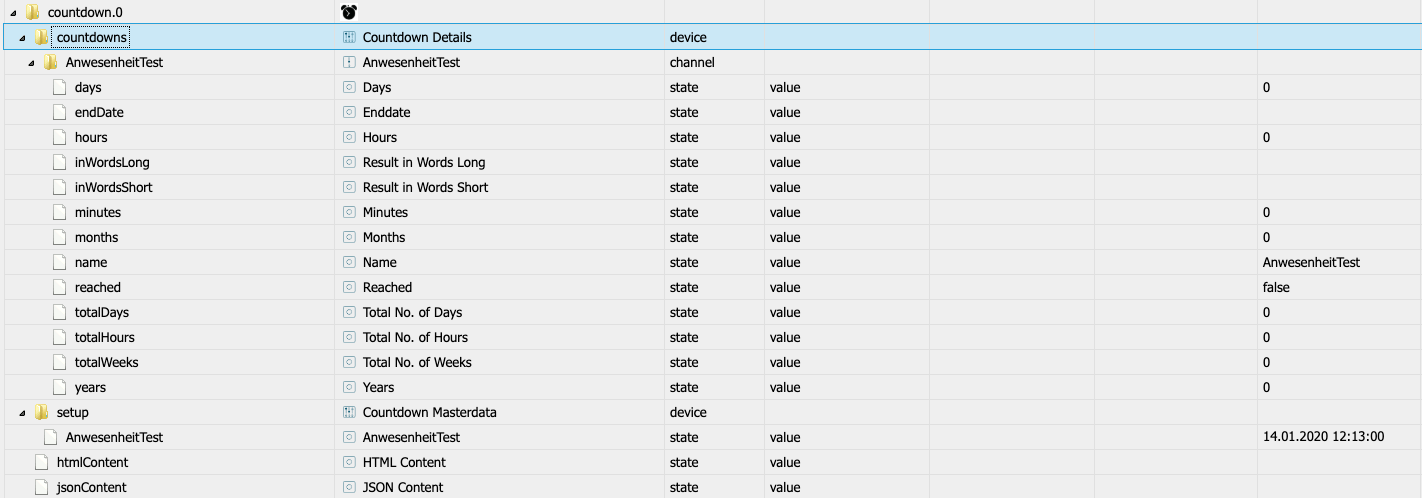Select the reached state item
Image resolution: width=1422 pixels, height=498 pixels.
click(x=97, y=287)
